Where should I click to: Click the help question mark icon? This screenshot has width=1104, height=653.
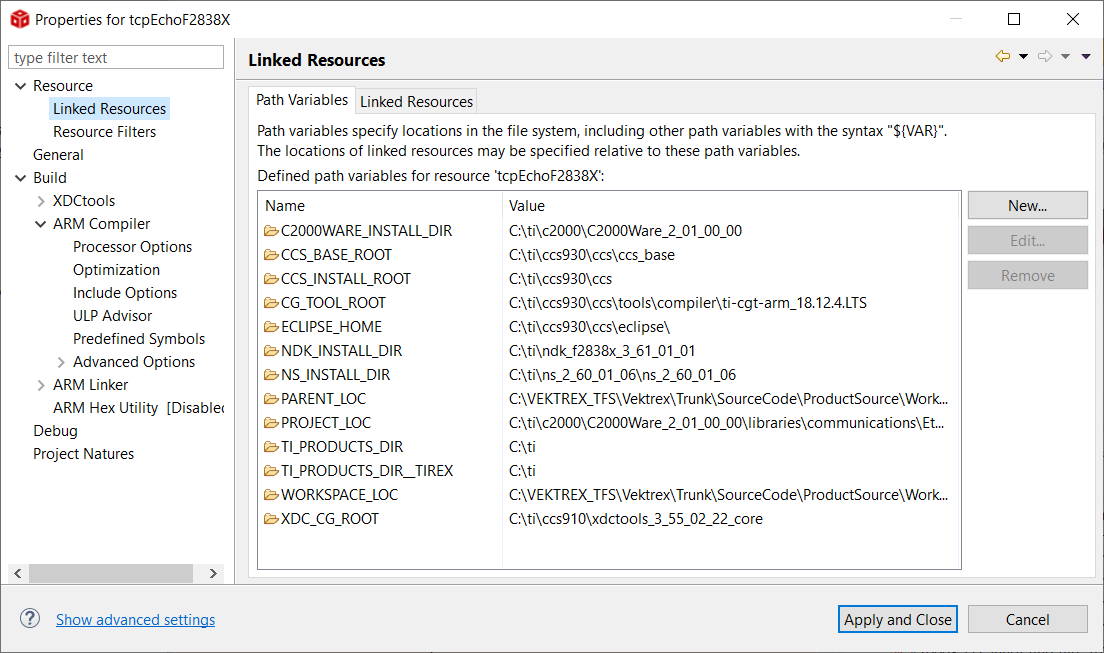(30, 619)
